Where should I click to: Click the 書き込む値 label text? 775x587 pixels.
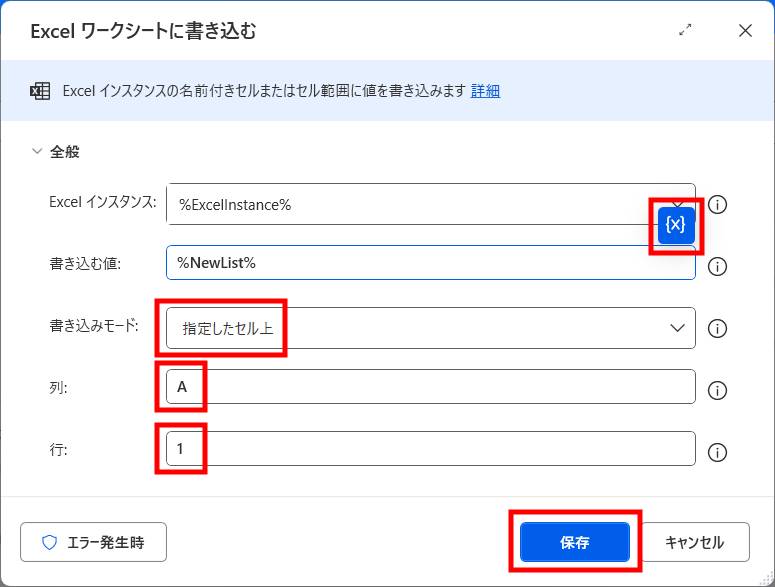85,263
